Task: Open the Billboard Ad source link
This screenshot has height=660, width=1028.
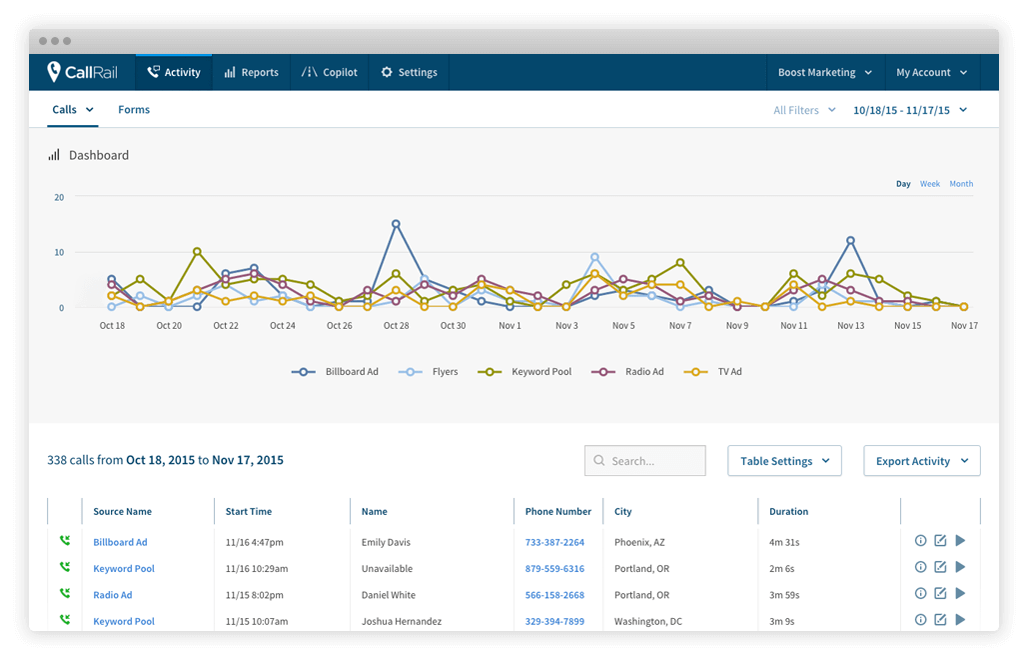Action: point(120,542)
